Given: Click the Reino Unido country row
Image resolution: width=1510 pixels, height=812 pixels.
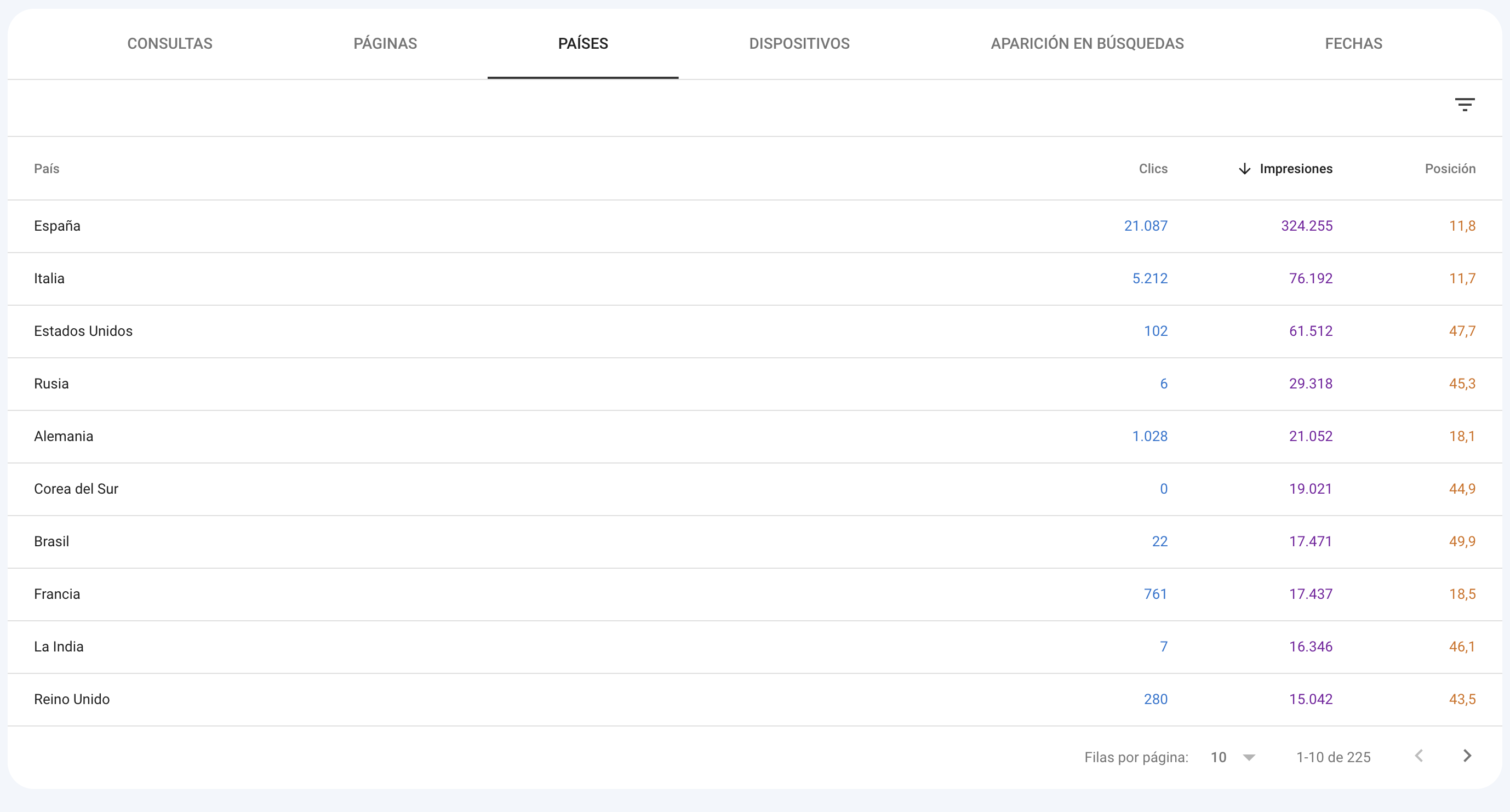Looking at the screenshot, I should point(755,700).
